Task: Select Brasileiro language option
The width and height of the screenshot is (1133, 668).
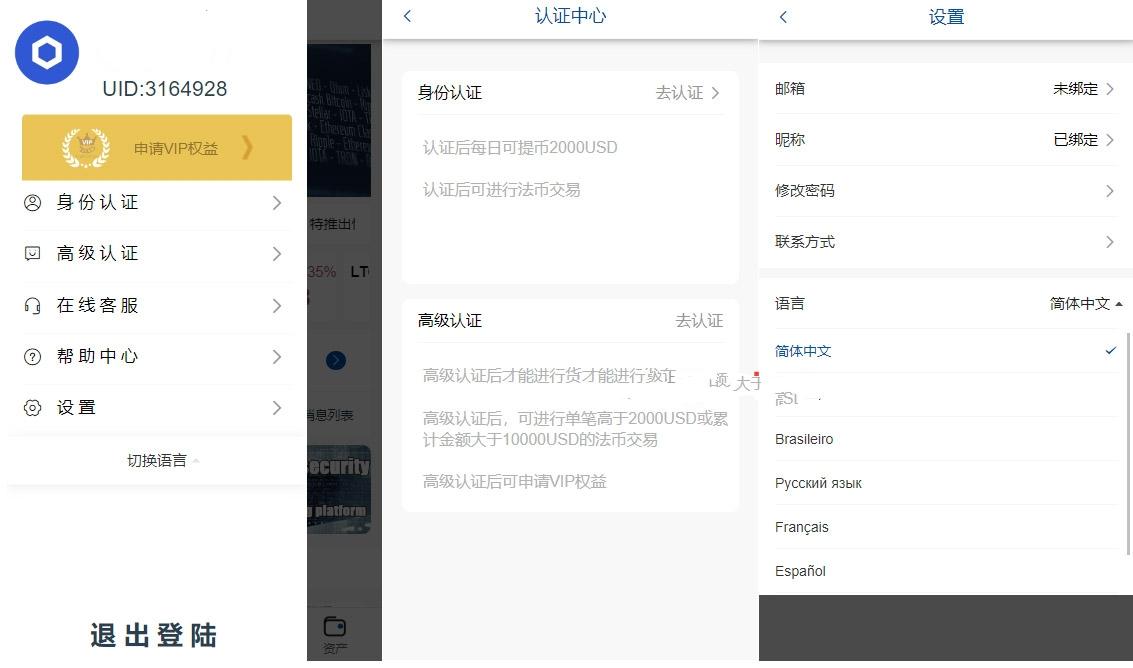Action: pyautogui.click(x=947, y=440)
